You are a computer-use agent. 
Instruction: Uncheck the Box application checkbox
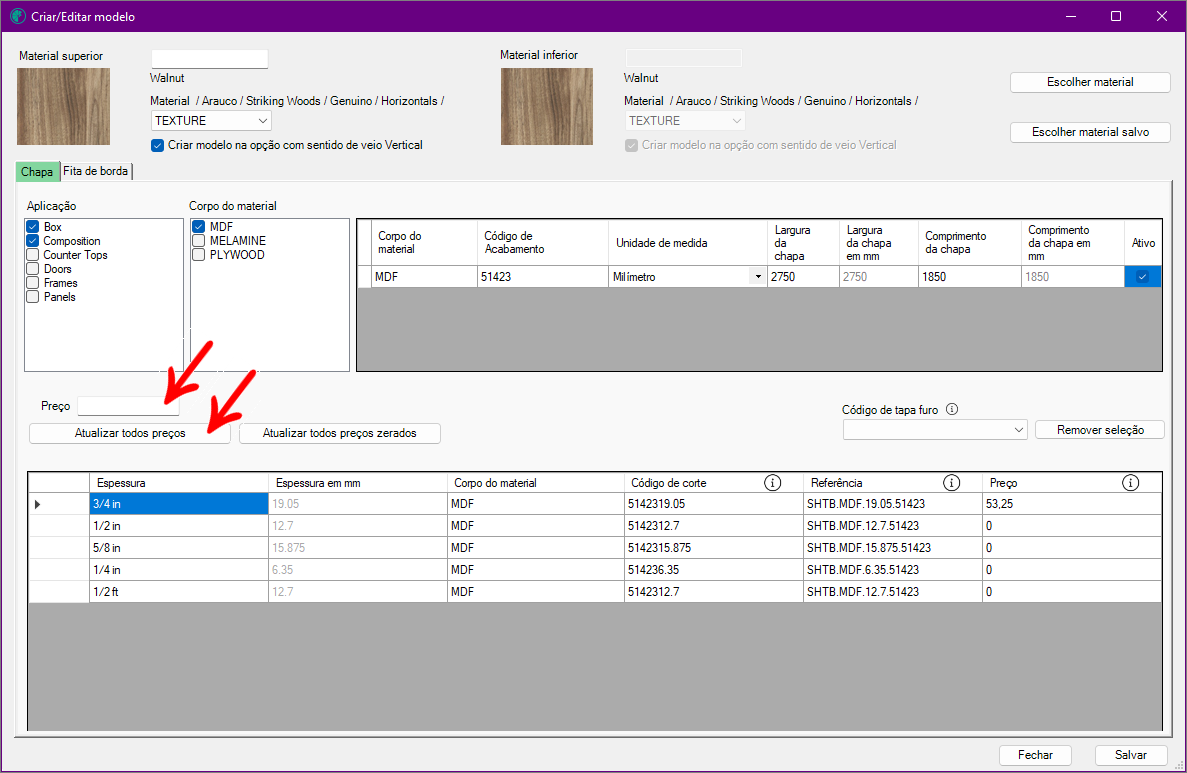coord(33,227)
